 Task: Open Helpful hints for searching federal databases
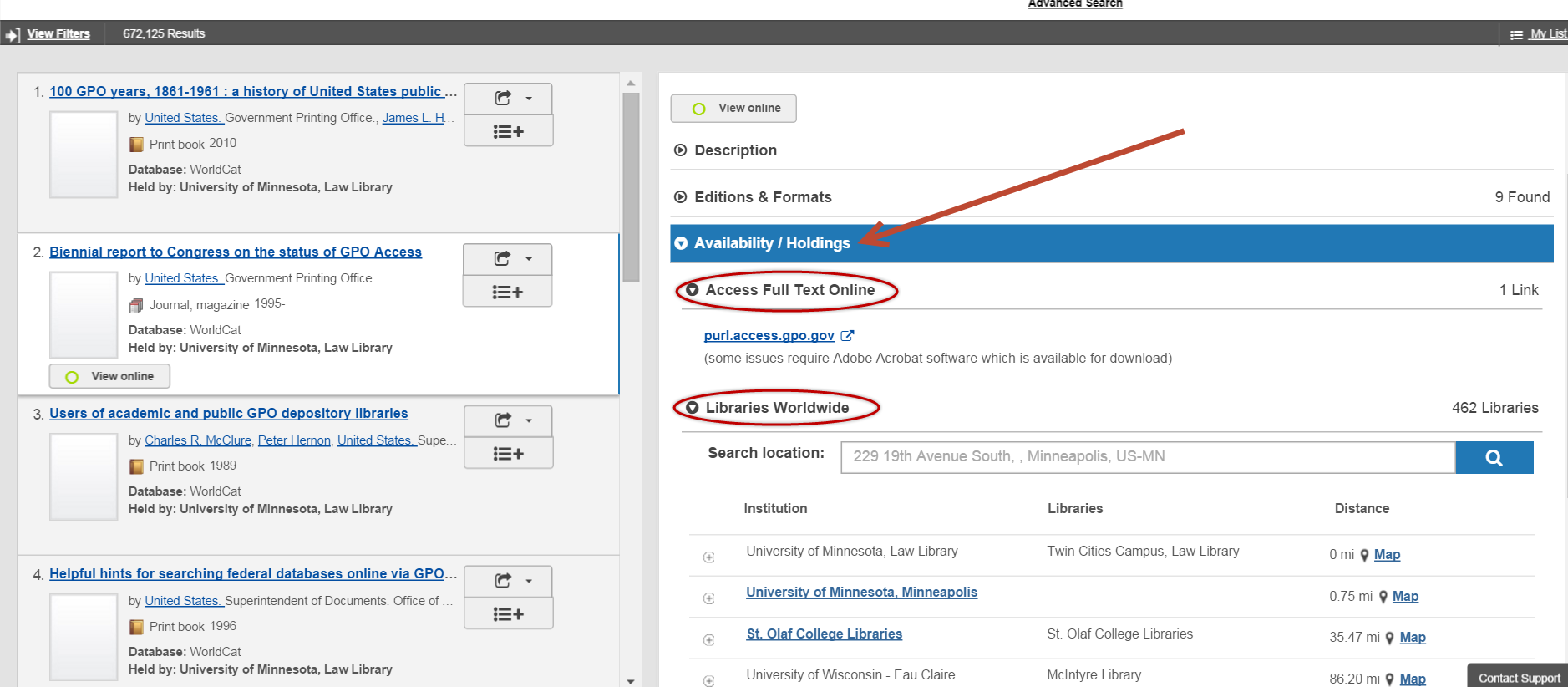[253, 573]
